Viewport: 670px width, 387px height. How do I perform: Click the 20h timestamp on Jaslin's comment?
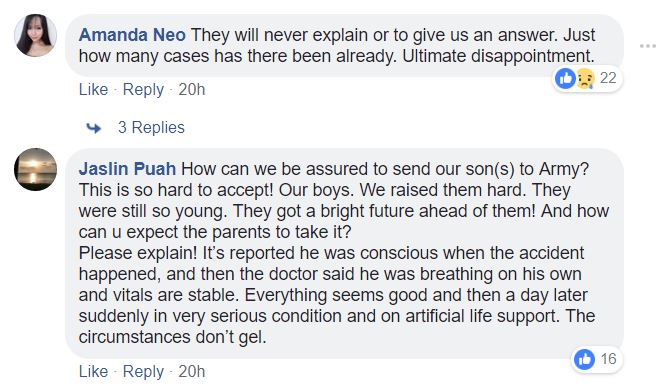pyautogui.click(x=192, y=372)
